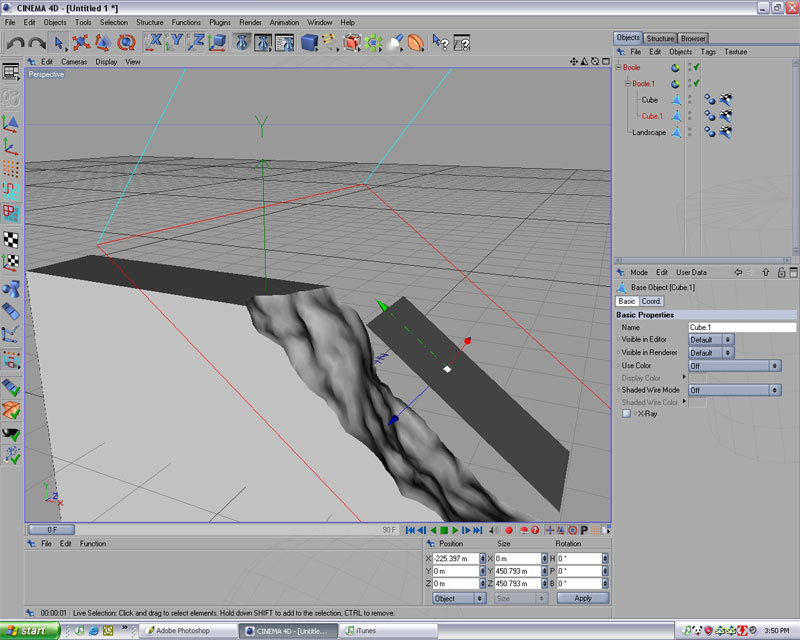Open the primitive Cube icon in the toolbar
Viewport: 800px width, 640px height.
(310, 42)
